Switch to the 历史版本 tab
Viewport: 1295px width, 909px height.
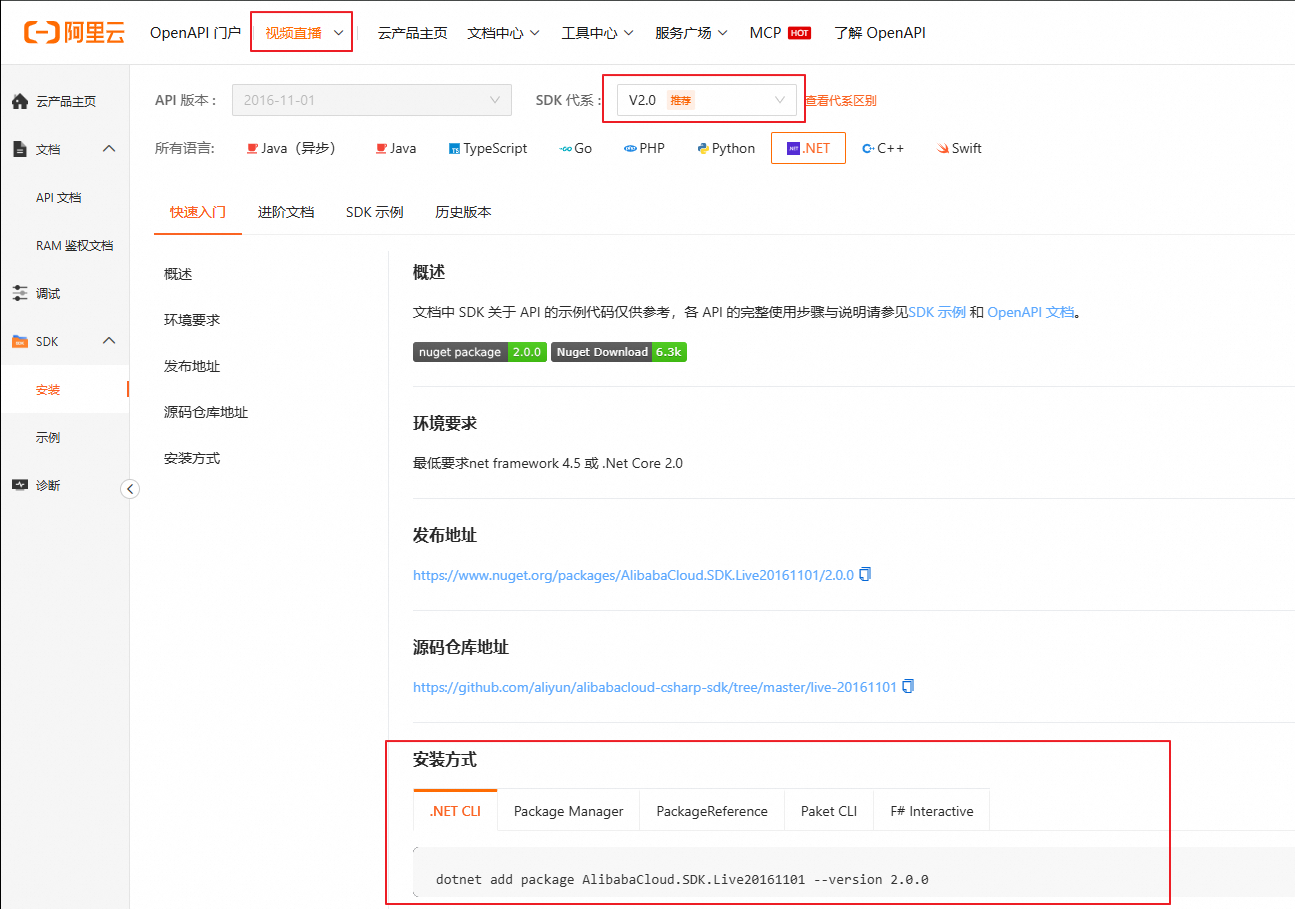pos(463,212)
